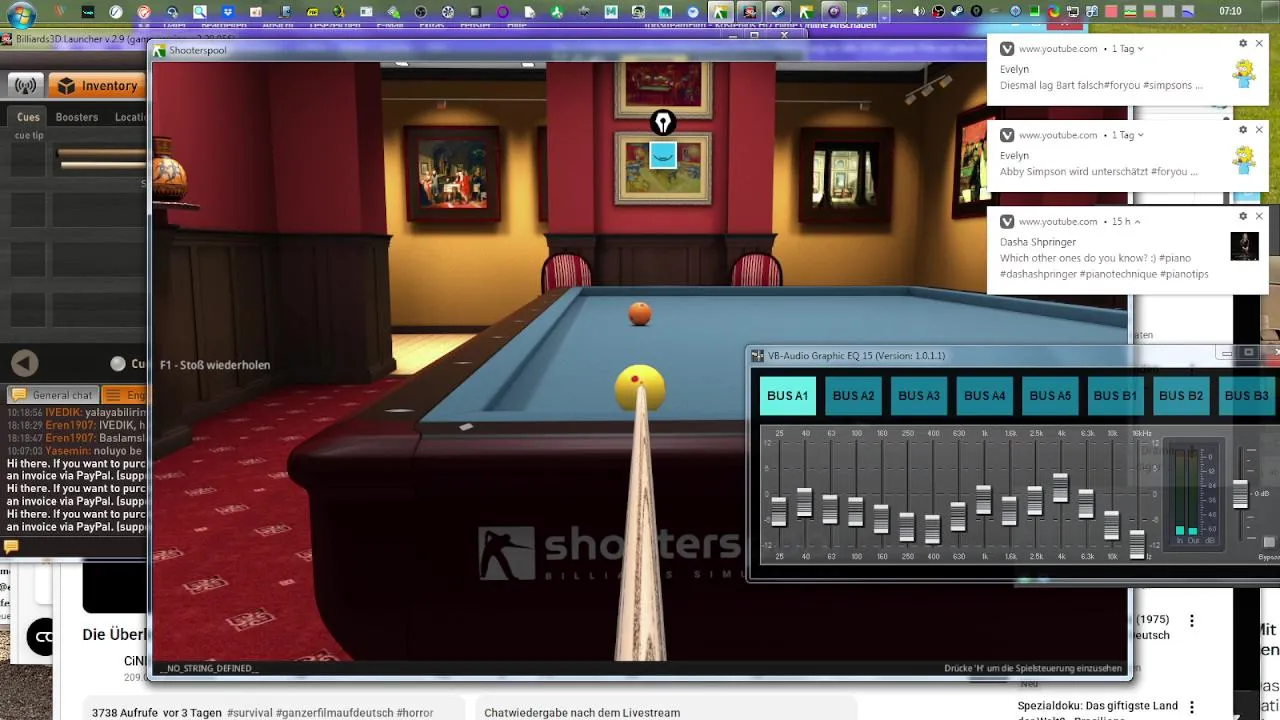Click the VB-Audio Graphic EQ title icon

point(758,355)
